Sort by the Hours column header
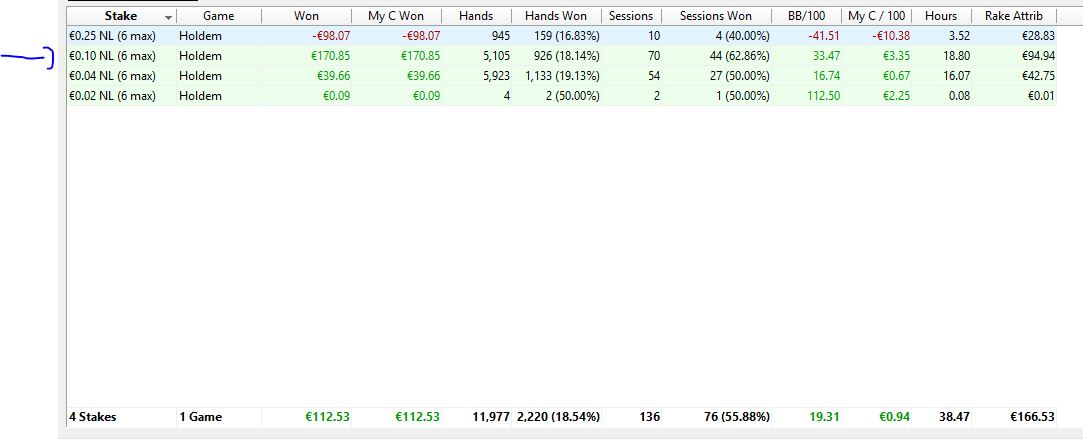The height and width of the screenshot is (439, 1083). click(941, 16)
